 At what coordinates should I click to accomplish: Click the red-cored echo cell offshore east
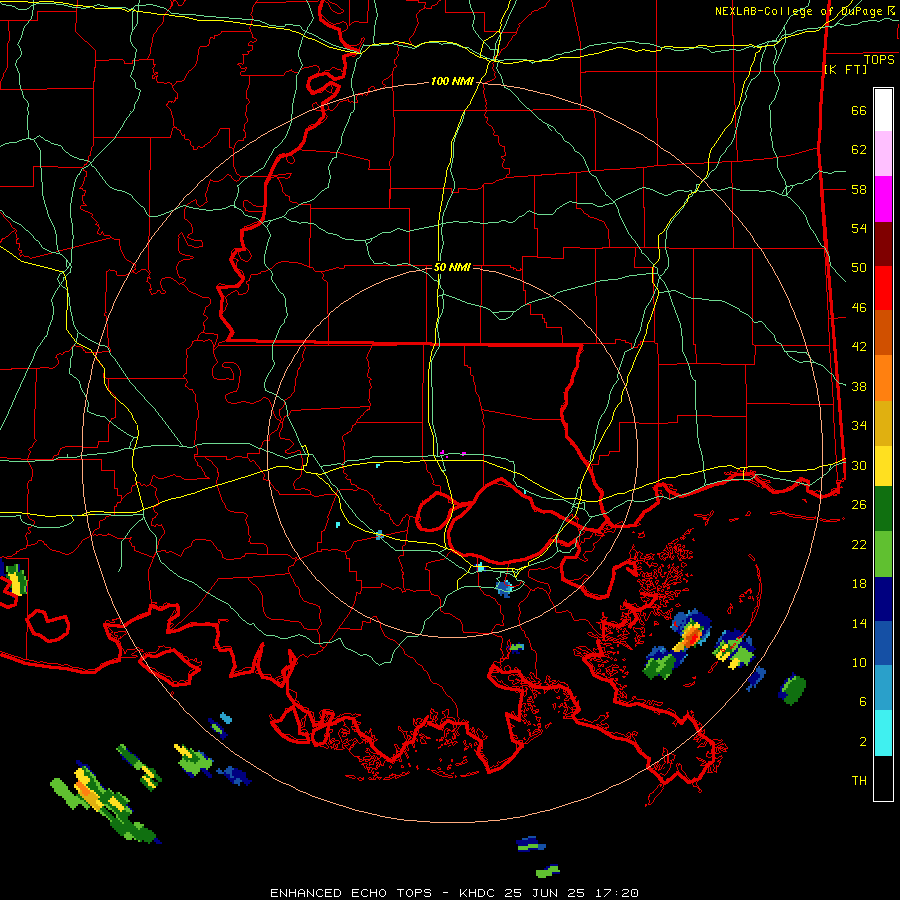[x=691, y=633]
